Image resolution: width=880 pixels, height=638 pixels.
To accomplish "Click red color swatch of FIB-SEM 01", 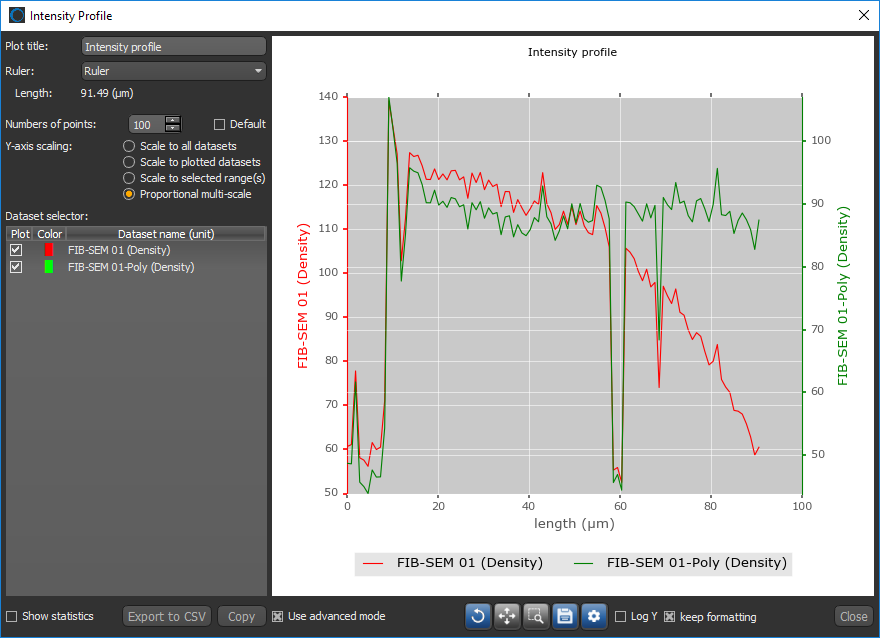I will pyautogui.click(x=49, y=250).
